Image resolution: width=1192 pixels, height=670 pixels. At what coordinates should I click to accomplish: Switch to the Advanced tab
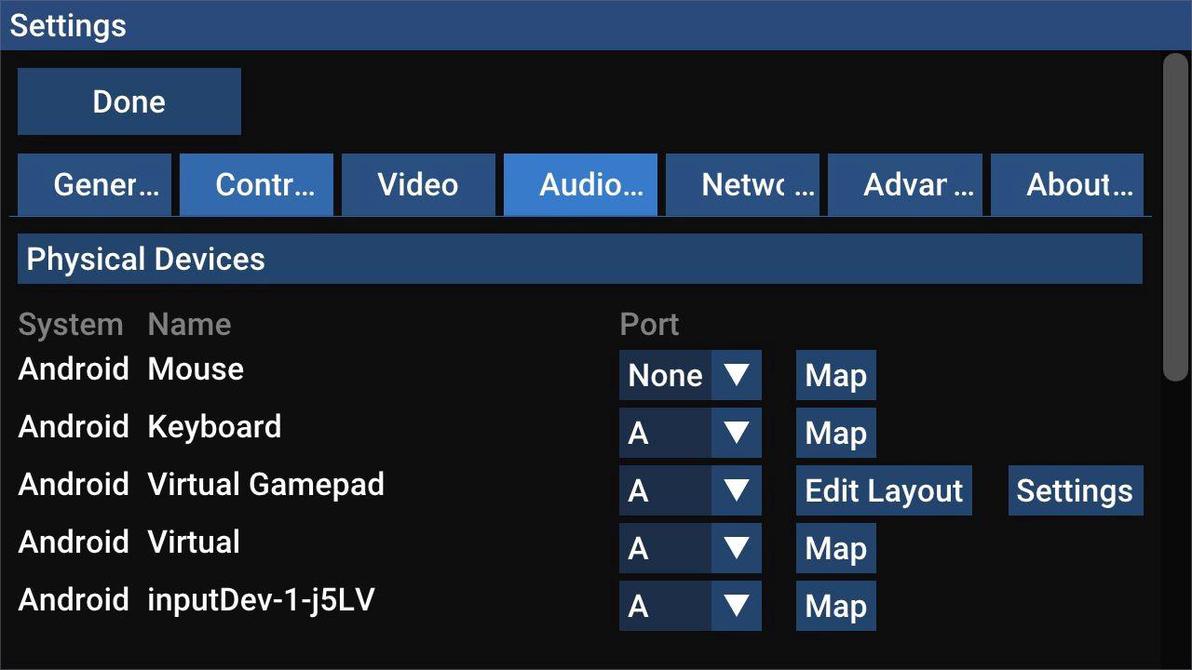coord(904,184)
